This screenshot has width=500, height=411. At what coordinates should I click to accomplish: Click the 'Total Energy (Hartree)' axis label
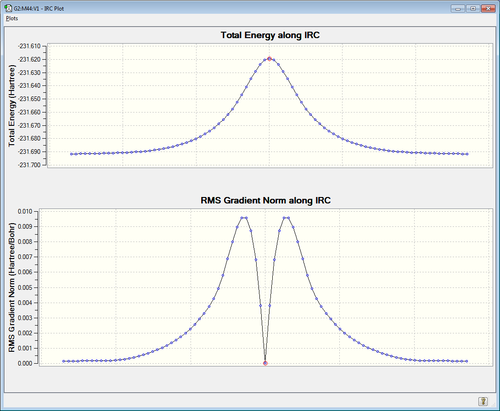pos(12,105)
